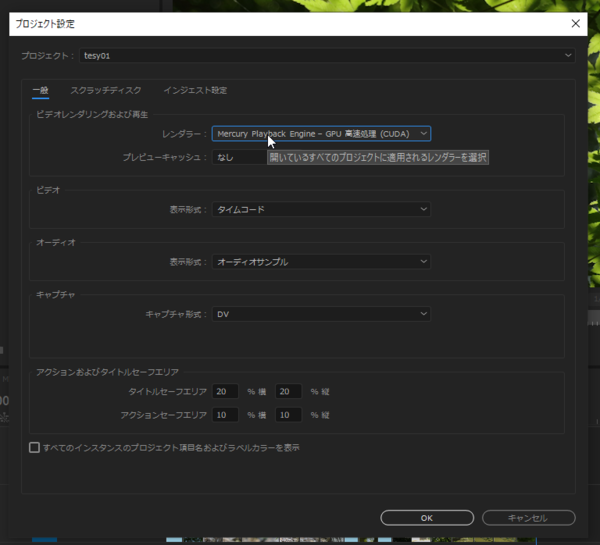Click the キャプチャ形式 label text
This screenshot has height=545, width=600.
tap(176, 314)
